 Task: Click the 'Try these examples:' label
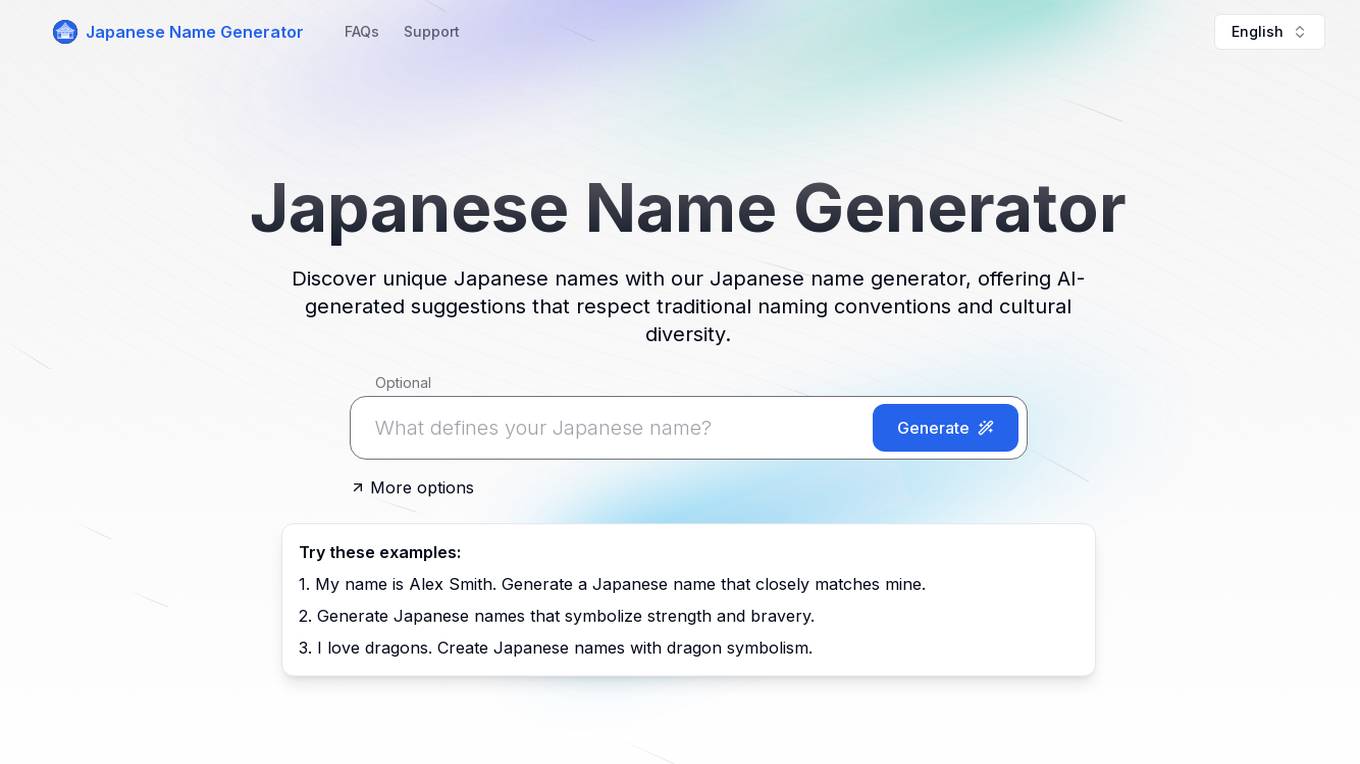380,552
